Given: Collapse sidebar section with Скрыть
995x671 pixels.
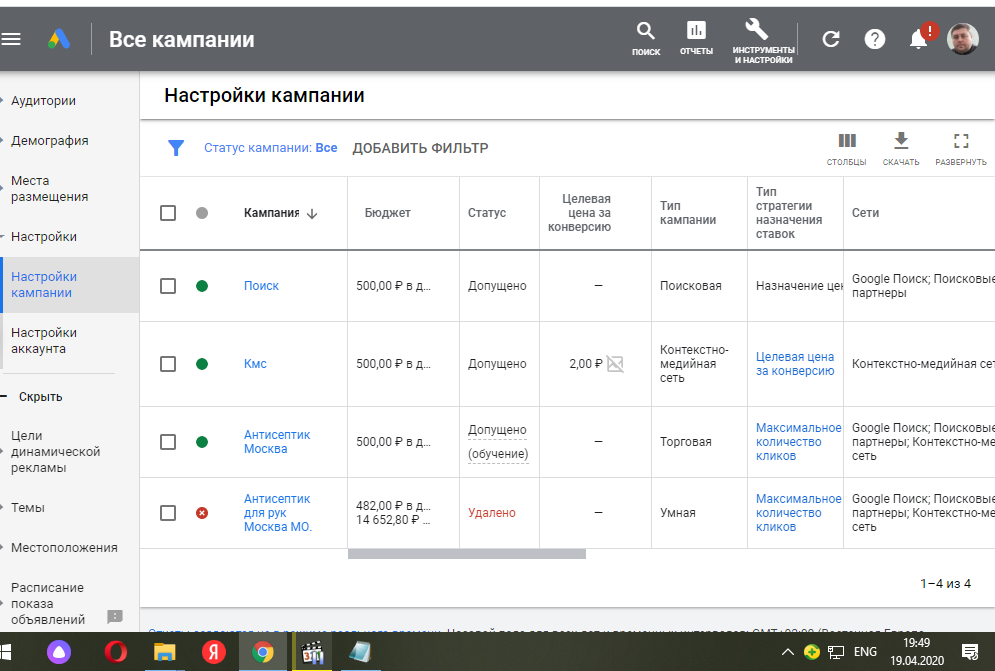Looking at the screenshot, I should click(40, 397).
